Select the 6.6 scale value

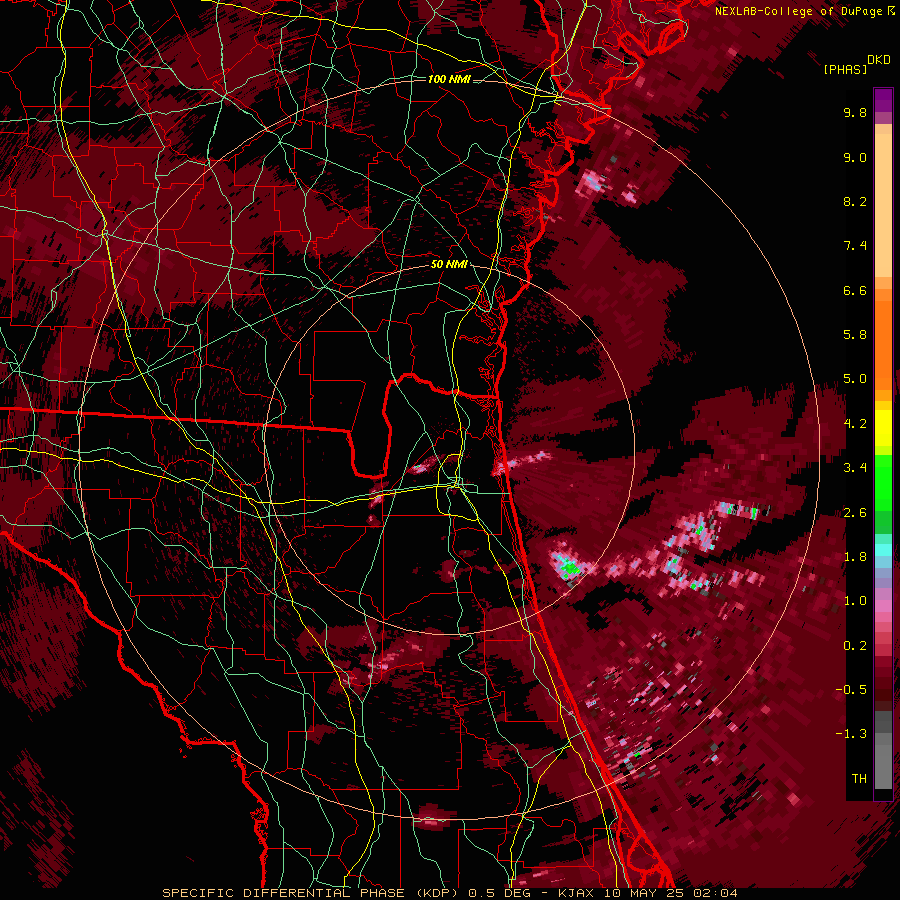tap(855, 290)
